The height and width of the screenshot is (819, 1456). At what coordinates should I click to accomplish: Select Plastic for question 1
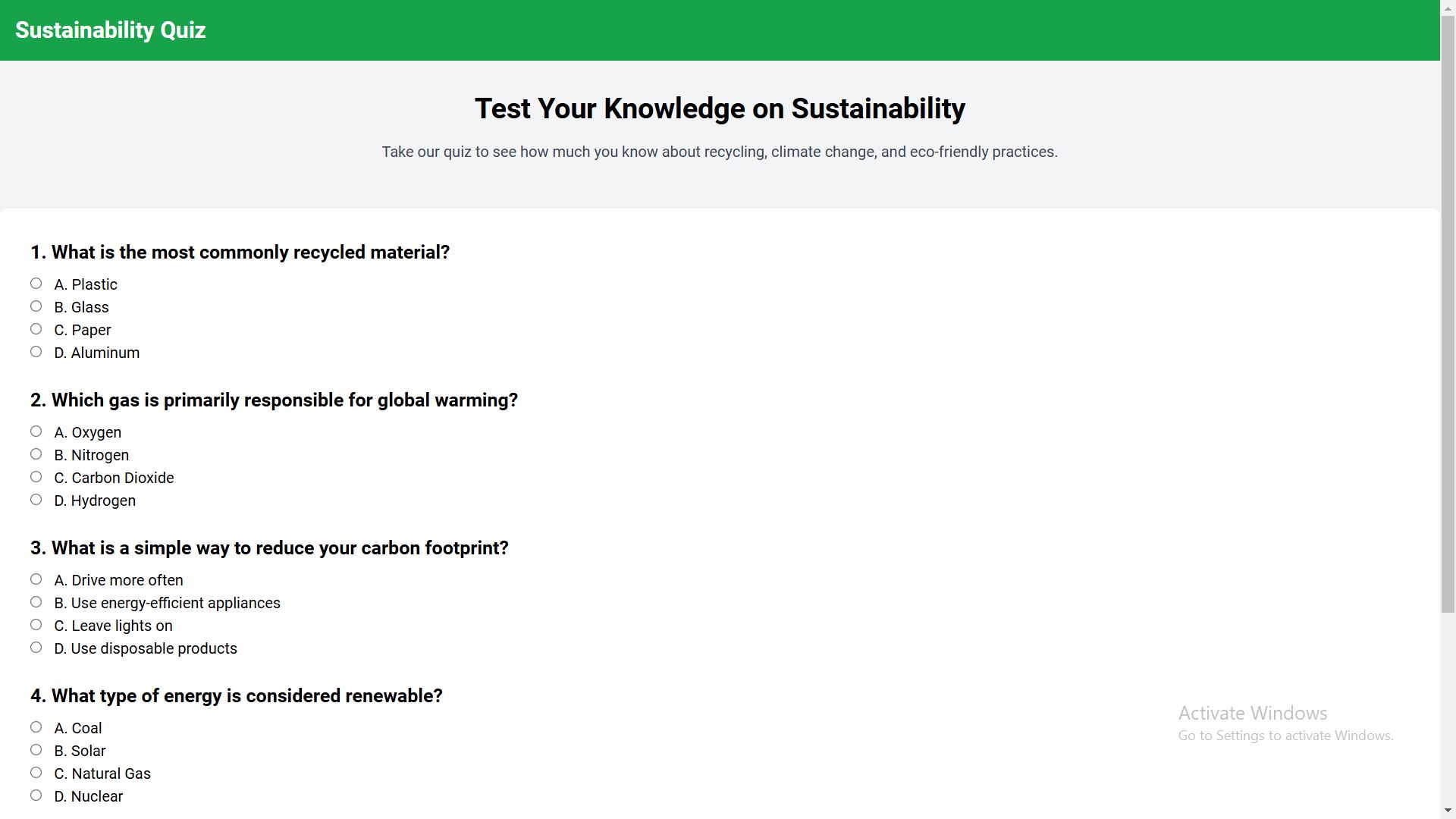coord(36,284)
